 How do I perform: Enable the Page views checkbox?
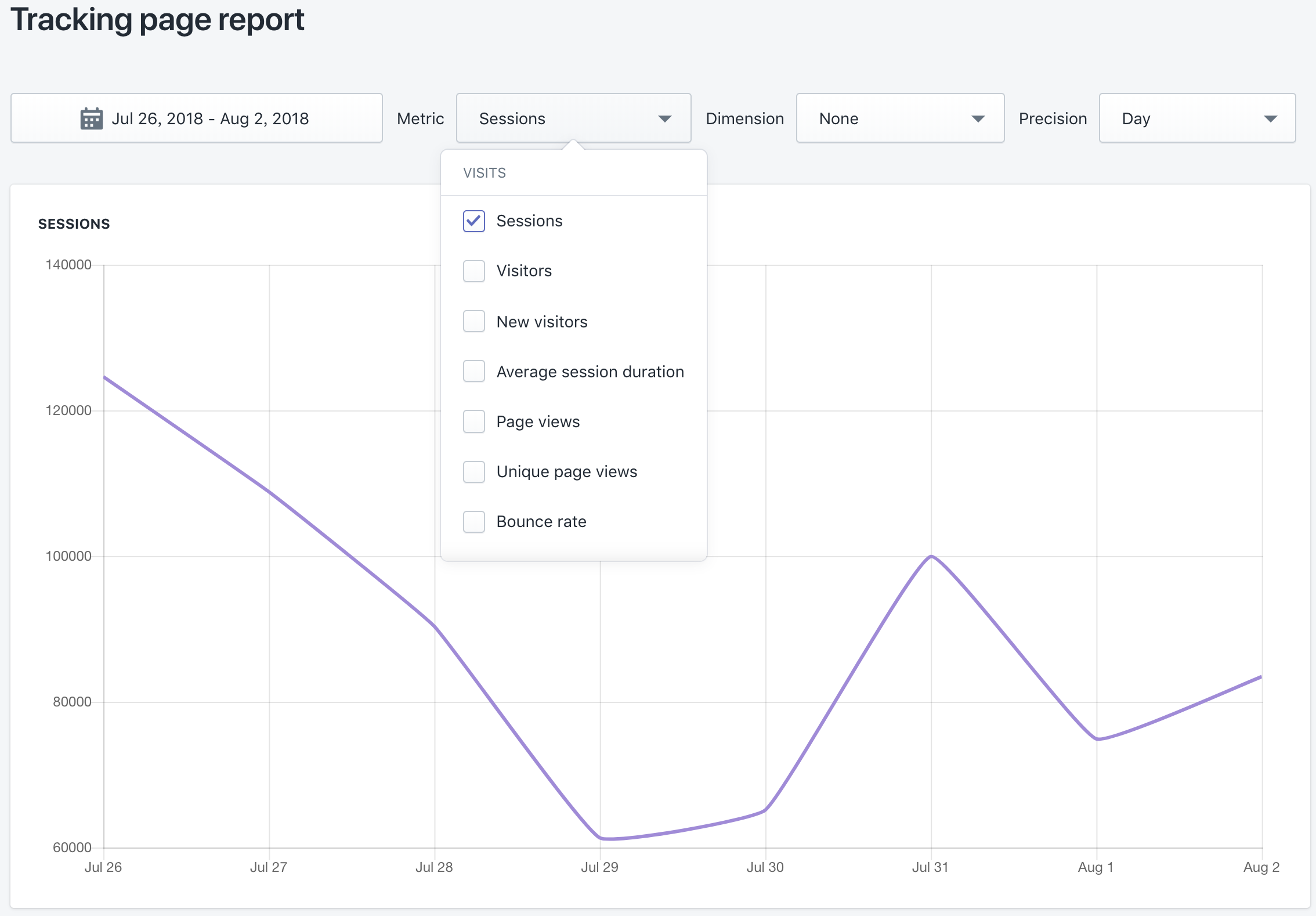pos(473,421)
